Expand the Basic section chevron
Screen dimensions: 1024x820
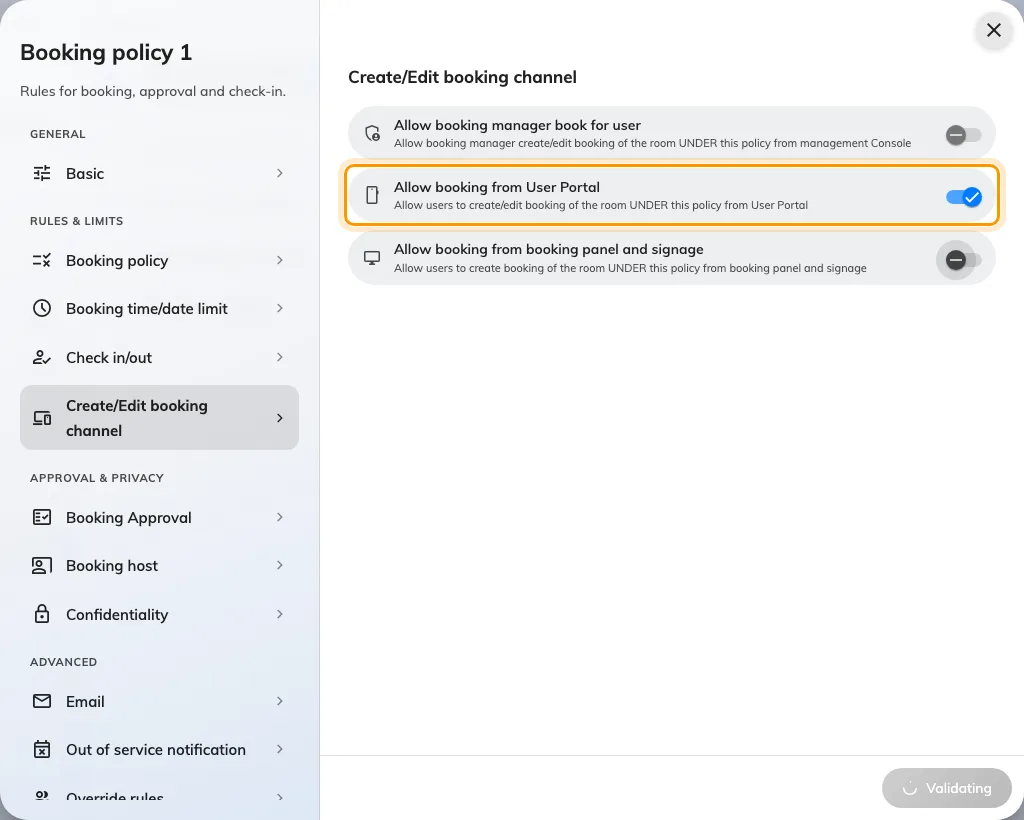280,173
